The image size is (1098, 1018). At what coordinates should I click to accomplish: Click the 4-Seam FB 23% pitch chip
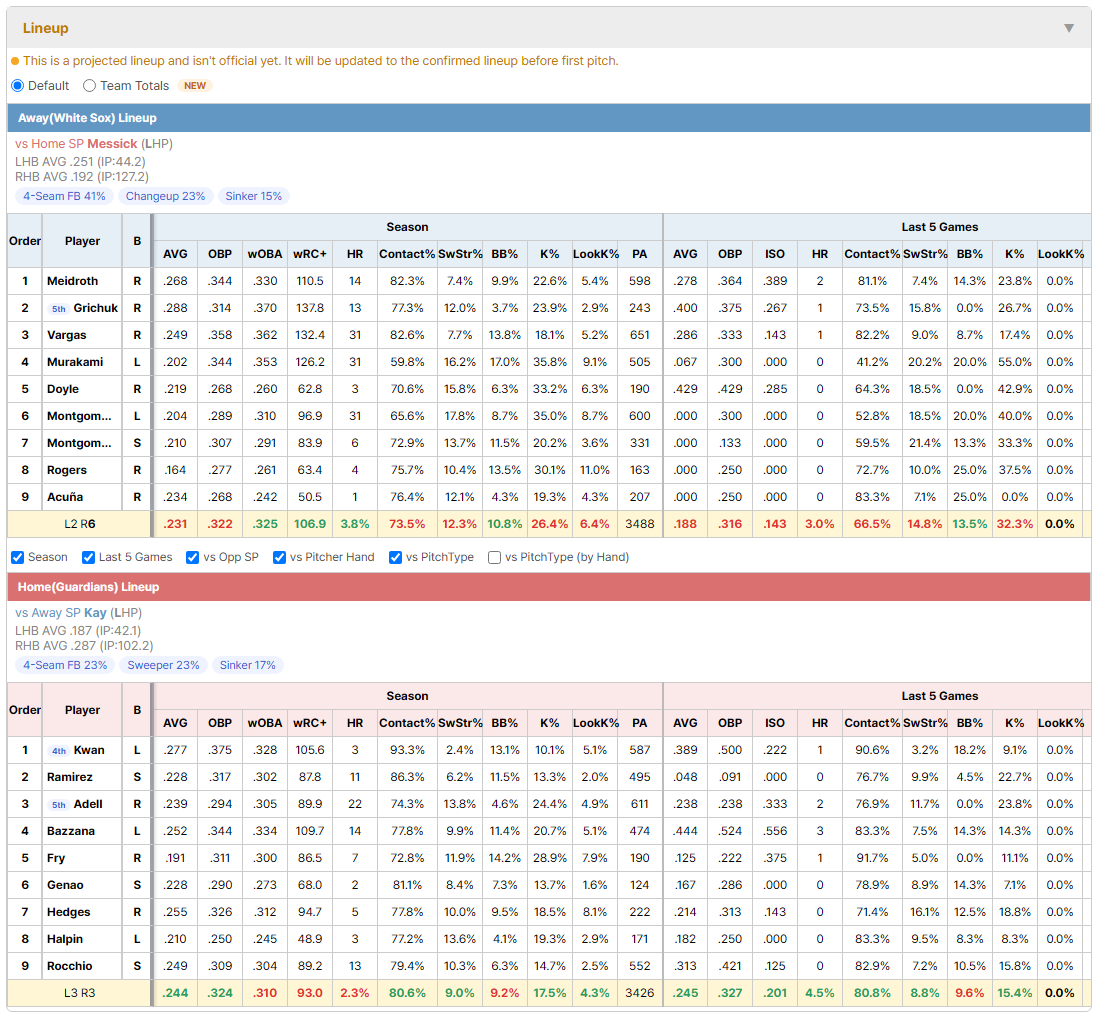(x=65, y=665)
